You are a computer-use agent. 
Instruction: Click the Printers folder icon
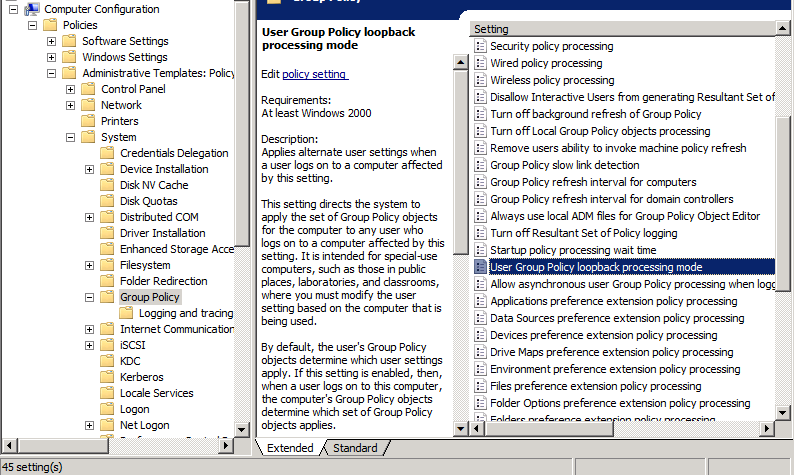pos(88,121)
